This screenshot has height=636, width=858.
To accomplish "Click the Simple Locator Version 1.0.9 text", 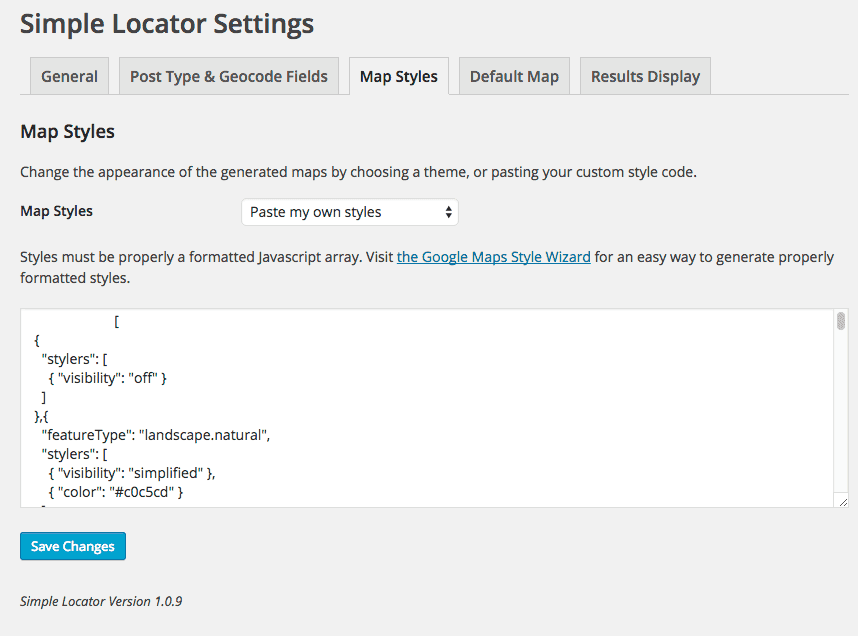I will pos(101,601).
